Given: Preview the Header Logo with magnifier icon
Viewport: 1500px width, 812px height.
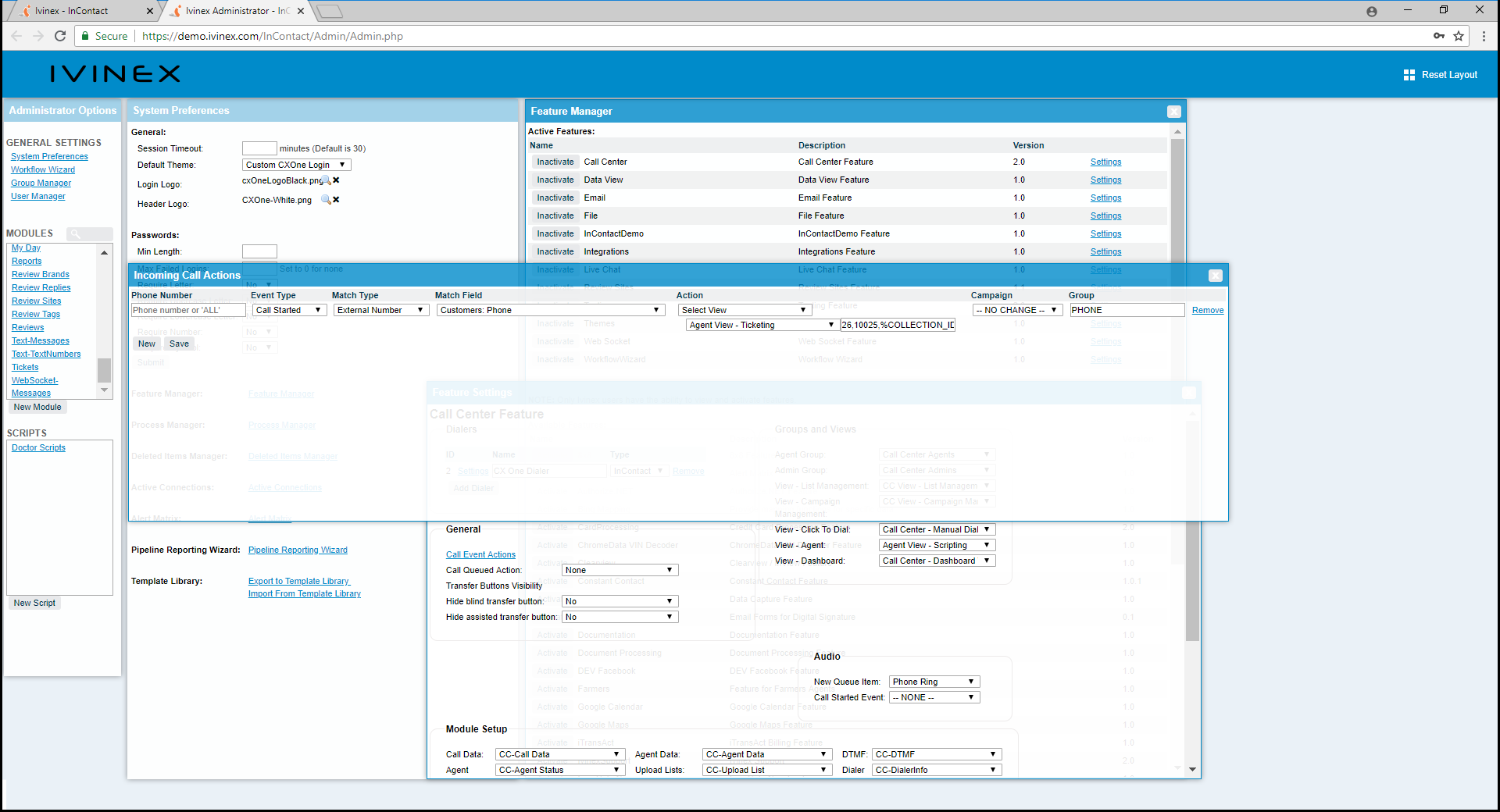Looking at the screenshot, I should click(326, 200).
